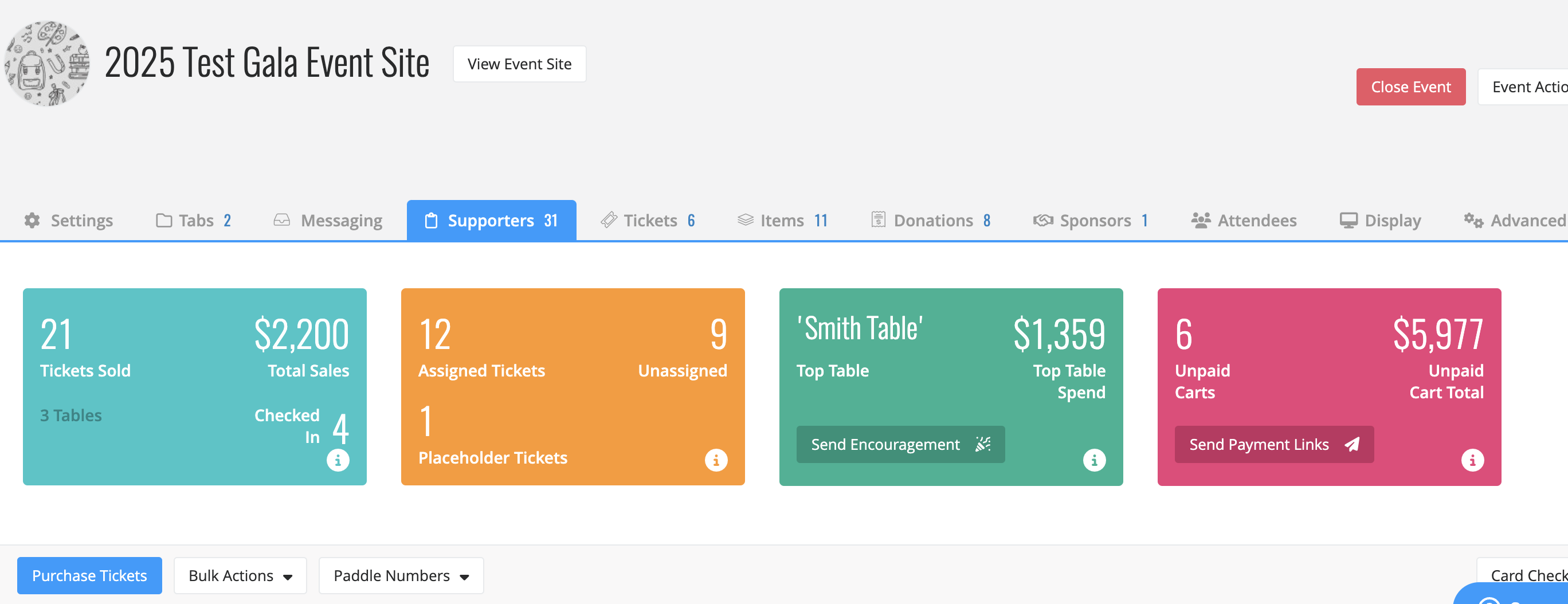Switch to the Tabs tab

(194, 221)
